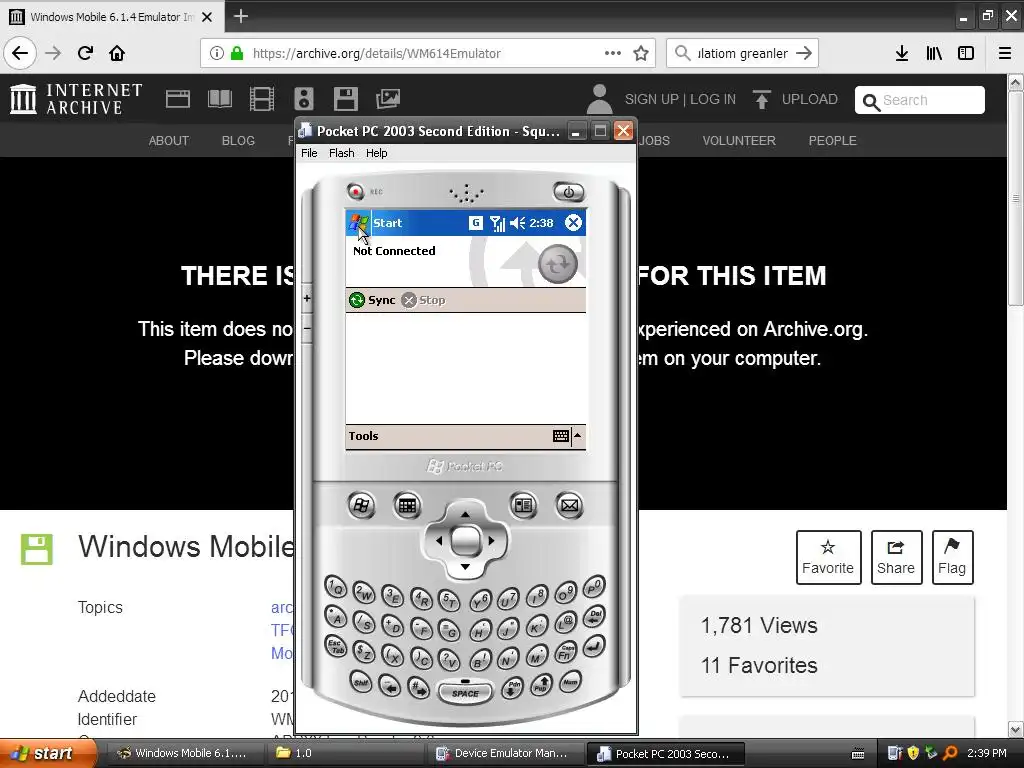The image size is (1024, 768).
Task: Click the Flag button
Action: pos(952,557)
